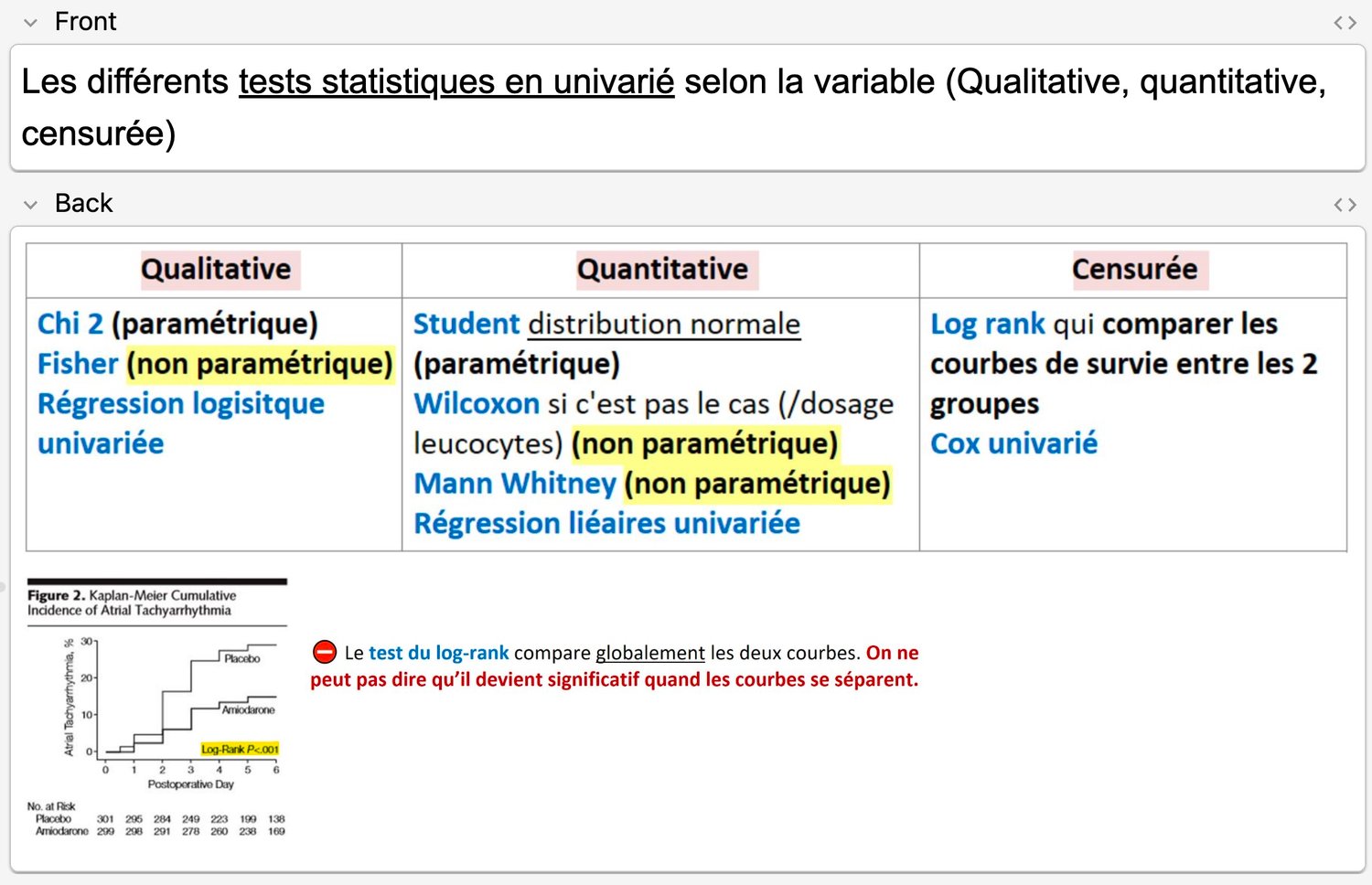The width and height of the screenshot is (1372, 885).
Task: Click the 'Mann Whitney' test name
Action: 515,484
